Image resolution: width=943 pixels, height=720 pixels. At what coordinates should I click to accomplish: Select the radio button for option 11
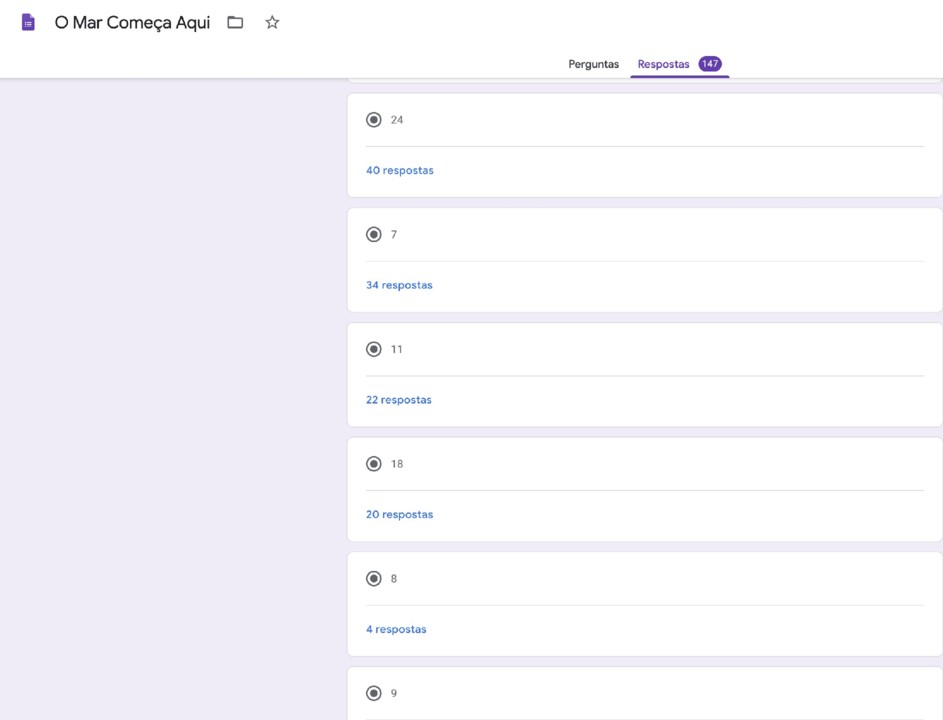point(374,349)
